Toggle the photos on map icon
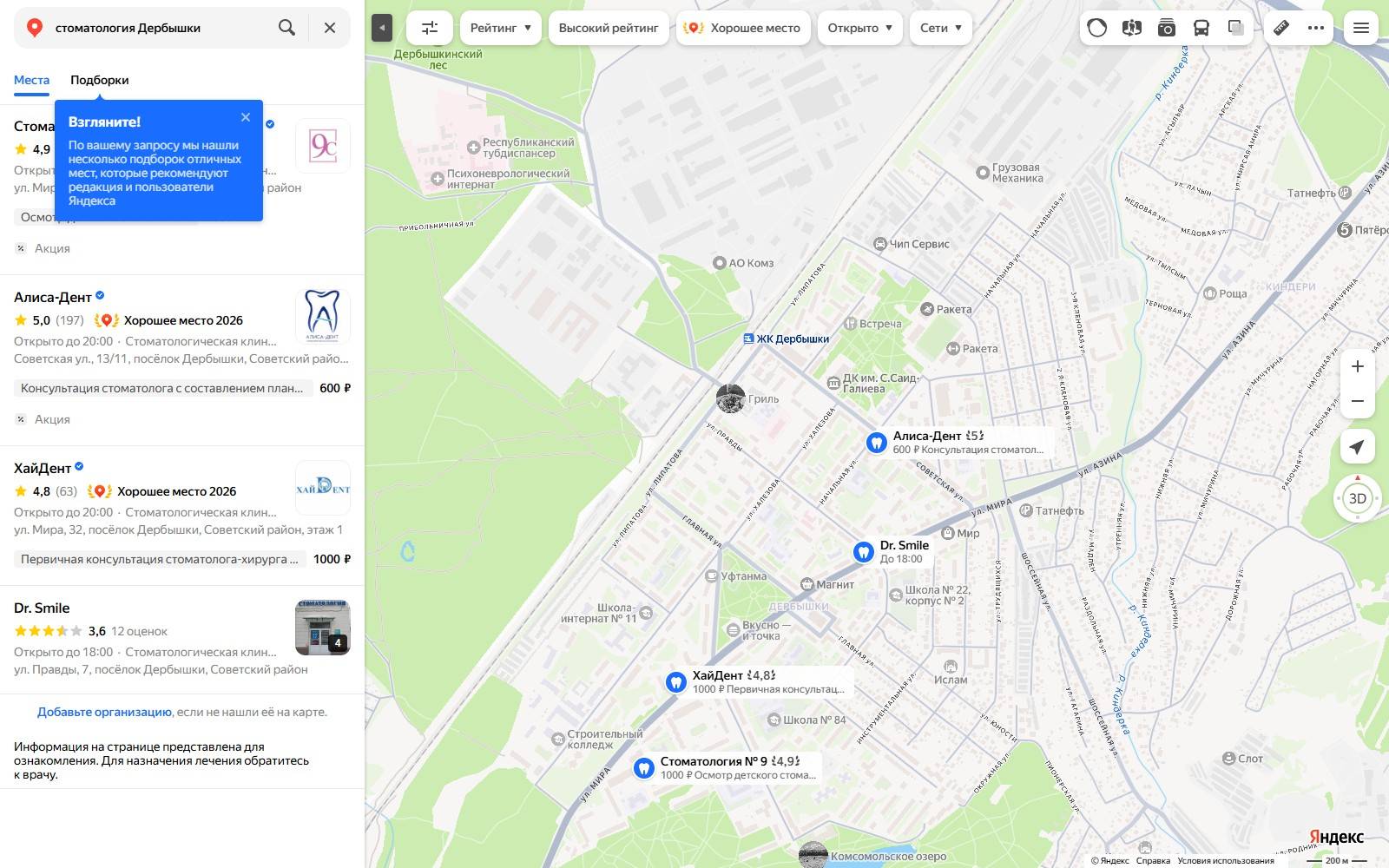Image resolution: width=1389 pixels, height=868 pixels. pyautogui.click(x=1166, y=28)
